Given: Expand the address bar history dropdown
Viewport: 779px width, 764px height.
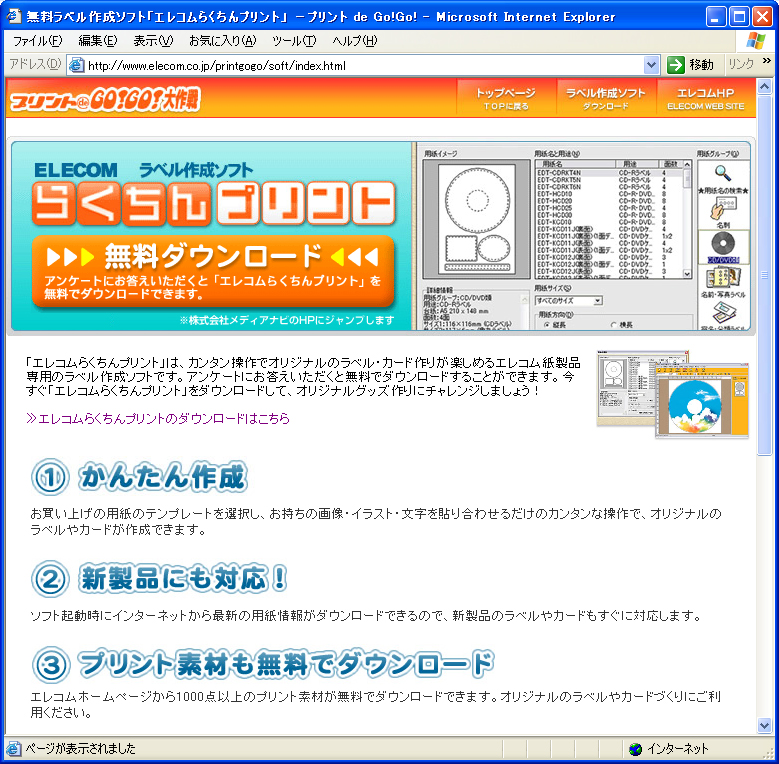Looking at the screenshot, I should pos(651,65).
